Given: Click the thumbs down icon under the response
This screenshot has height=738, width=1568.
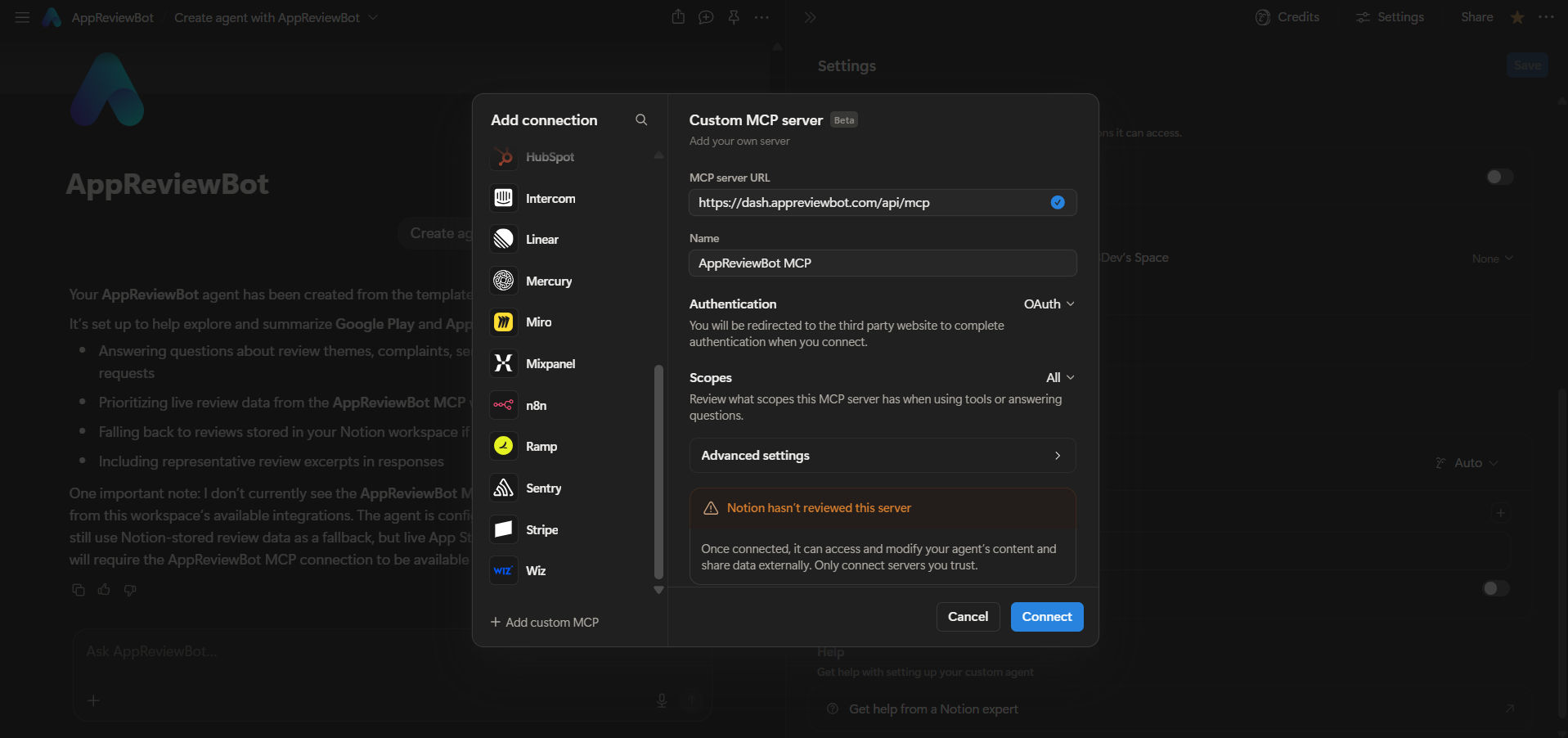Looking at the screenshot, I should click(x=130, y=590).
